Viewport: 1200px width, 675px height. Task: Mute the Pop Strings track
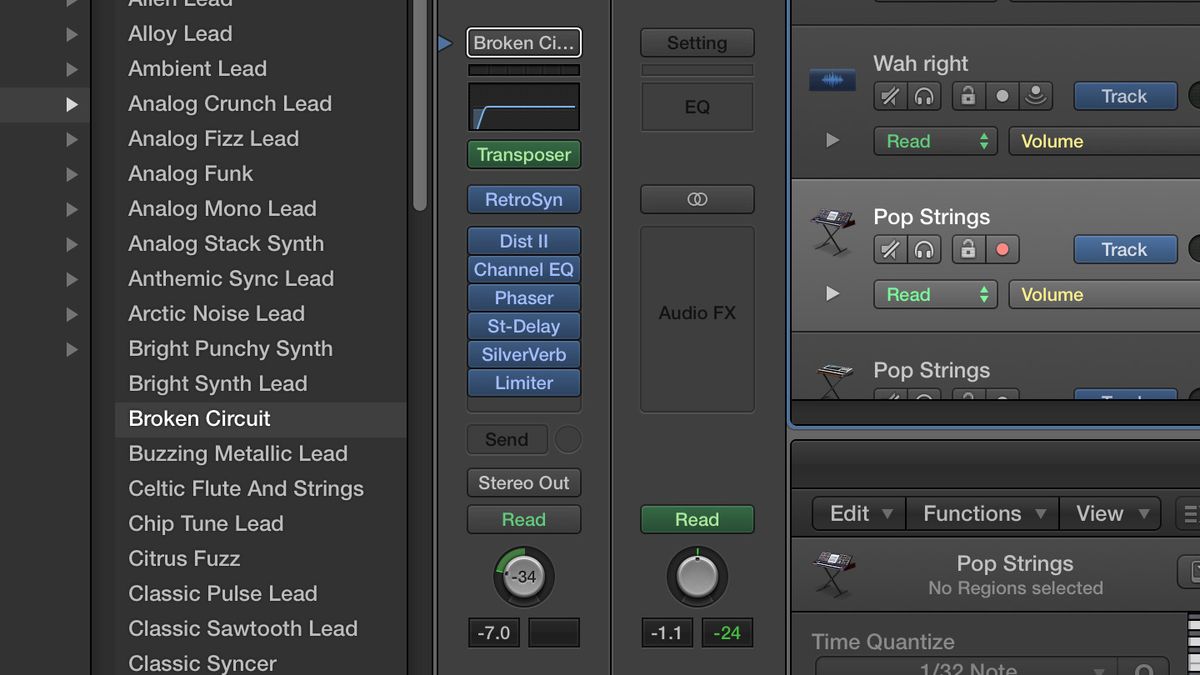(890, 250)
